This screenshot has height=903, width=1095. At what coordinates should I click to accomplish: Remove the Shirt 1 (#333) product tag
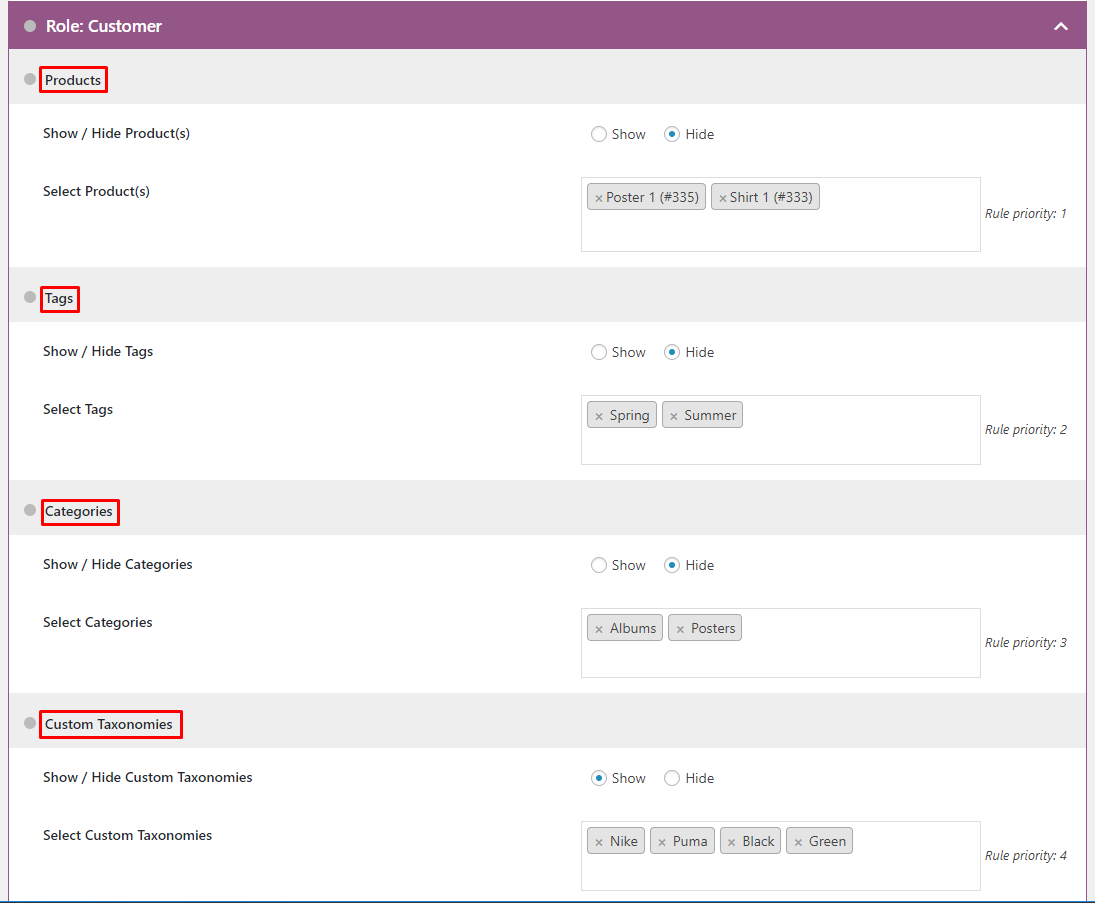[x=725, y=196]
